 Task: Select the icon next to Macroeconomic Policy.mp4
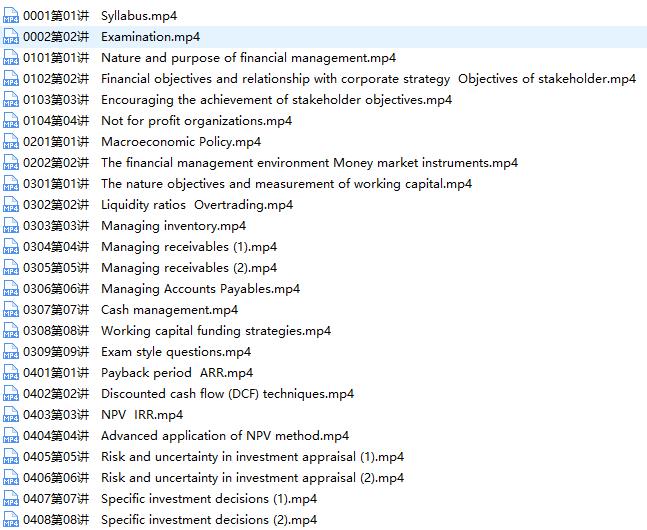tap(11, 142)
